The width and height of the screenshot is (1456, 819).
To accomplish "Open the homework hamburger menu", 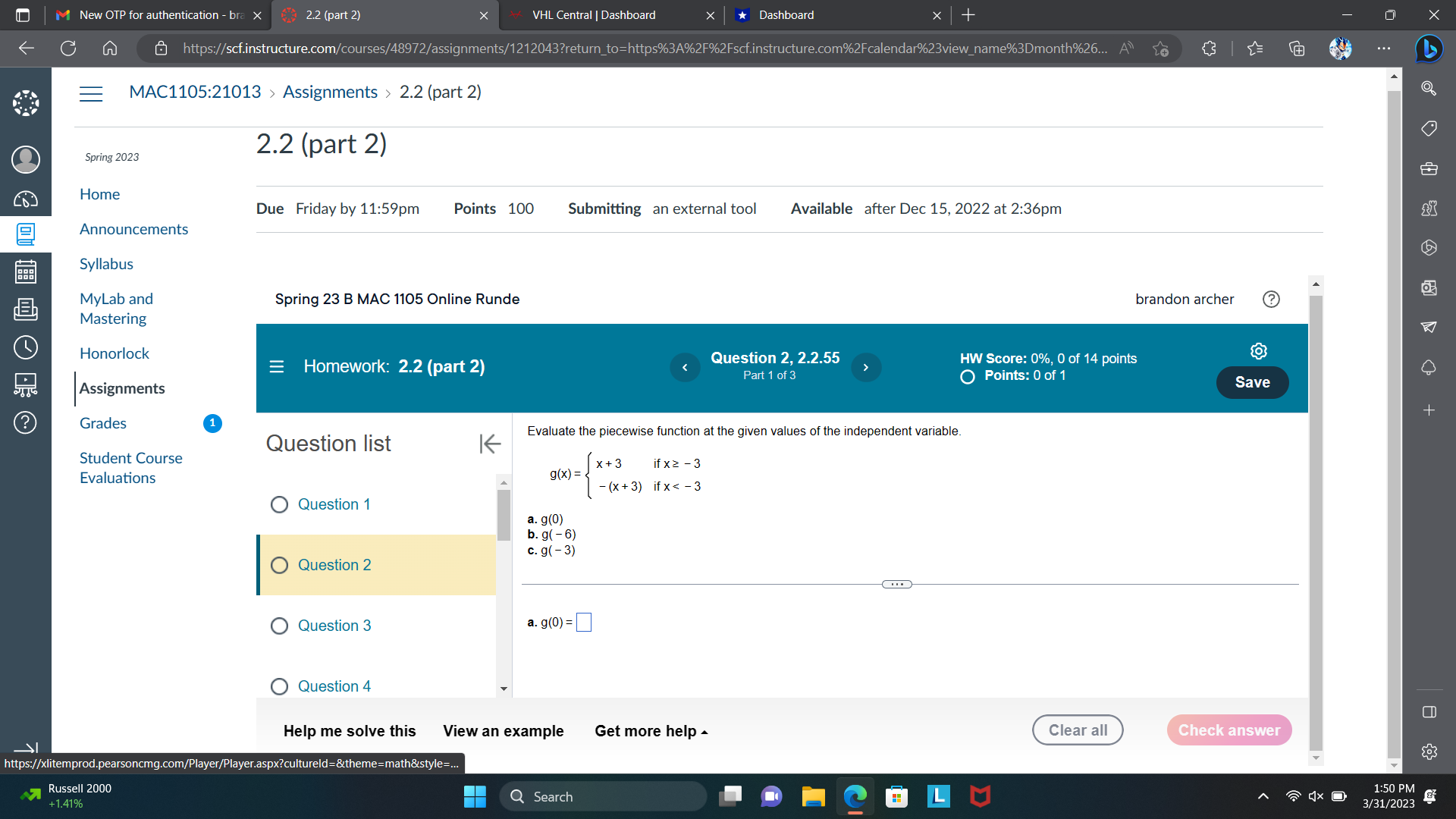I will tap(277, 367).
